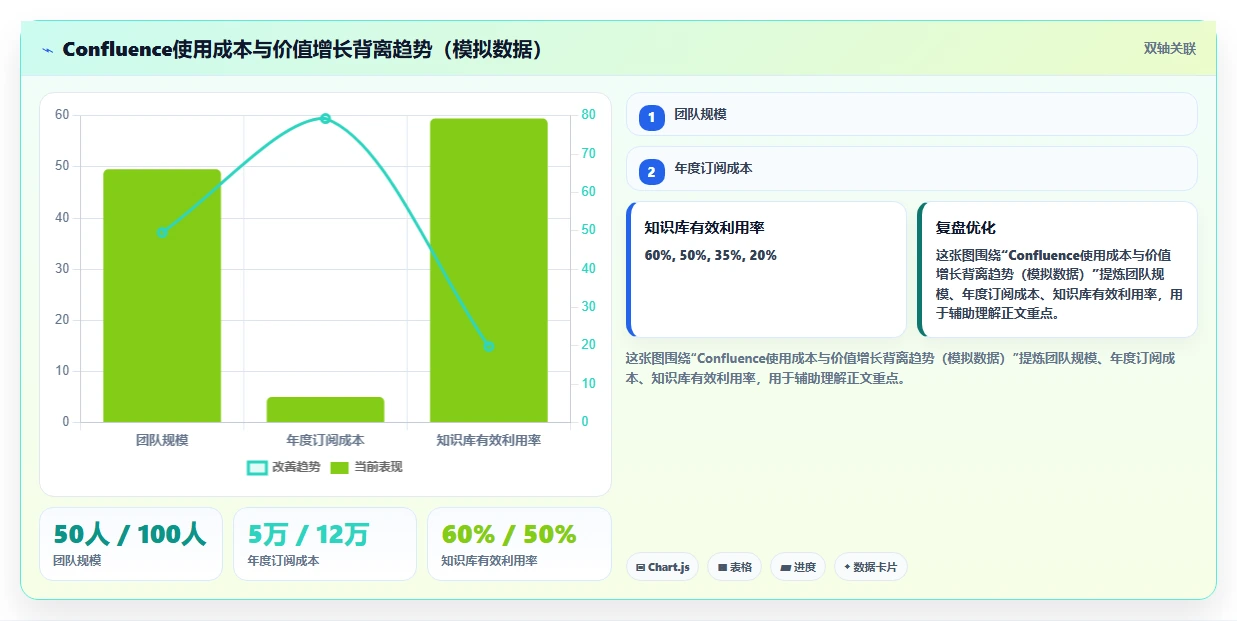Viewport: 1237px width, 621px height.
Task: Click the short 年度订阅成本 bar
Action: pyautogui.click(x=325, y=410)
